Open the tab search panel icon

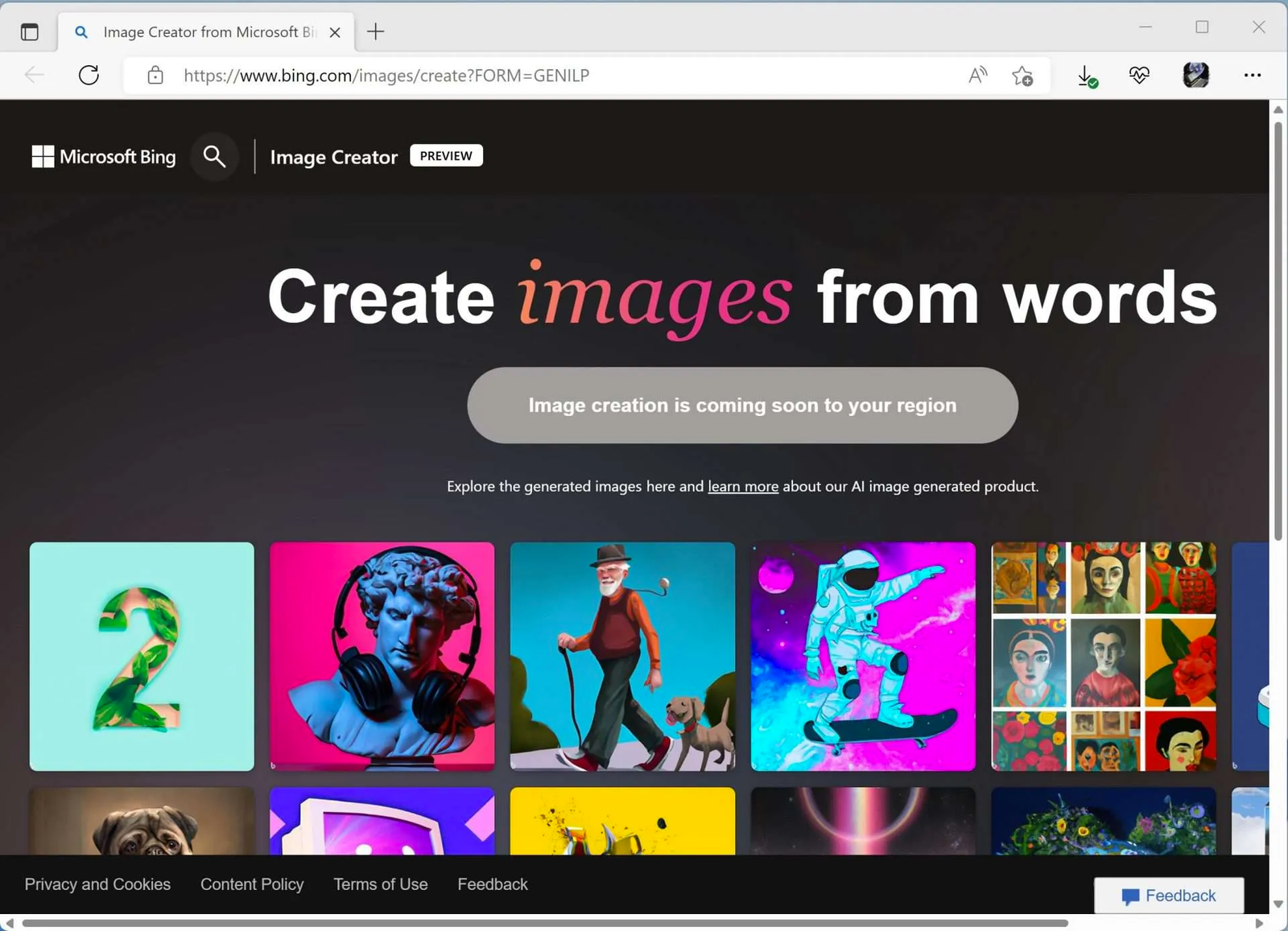30,32
